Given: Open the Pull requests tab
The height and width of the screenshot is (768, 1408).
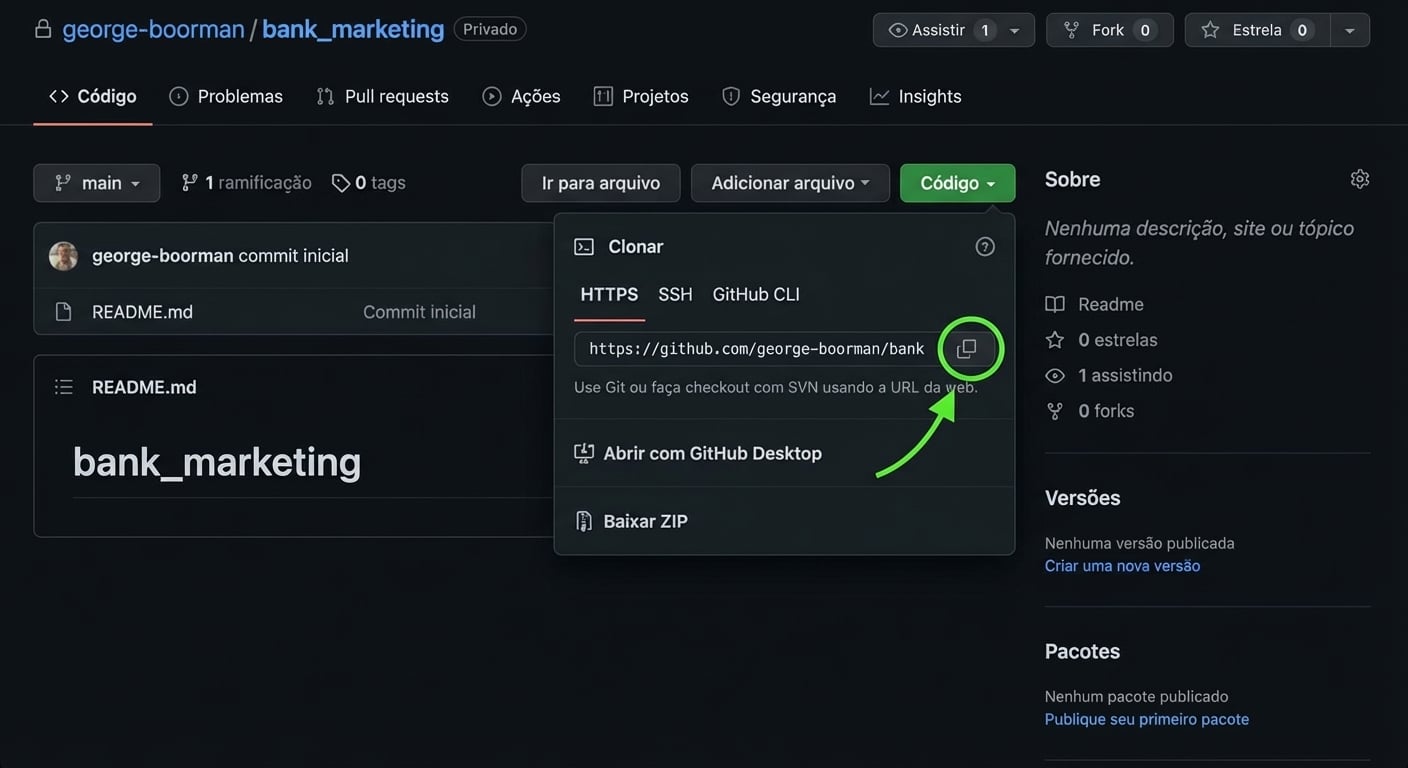Looking at the screenshot, I should [382, 97].
